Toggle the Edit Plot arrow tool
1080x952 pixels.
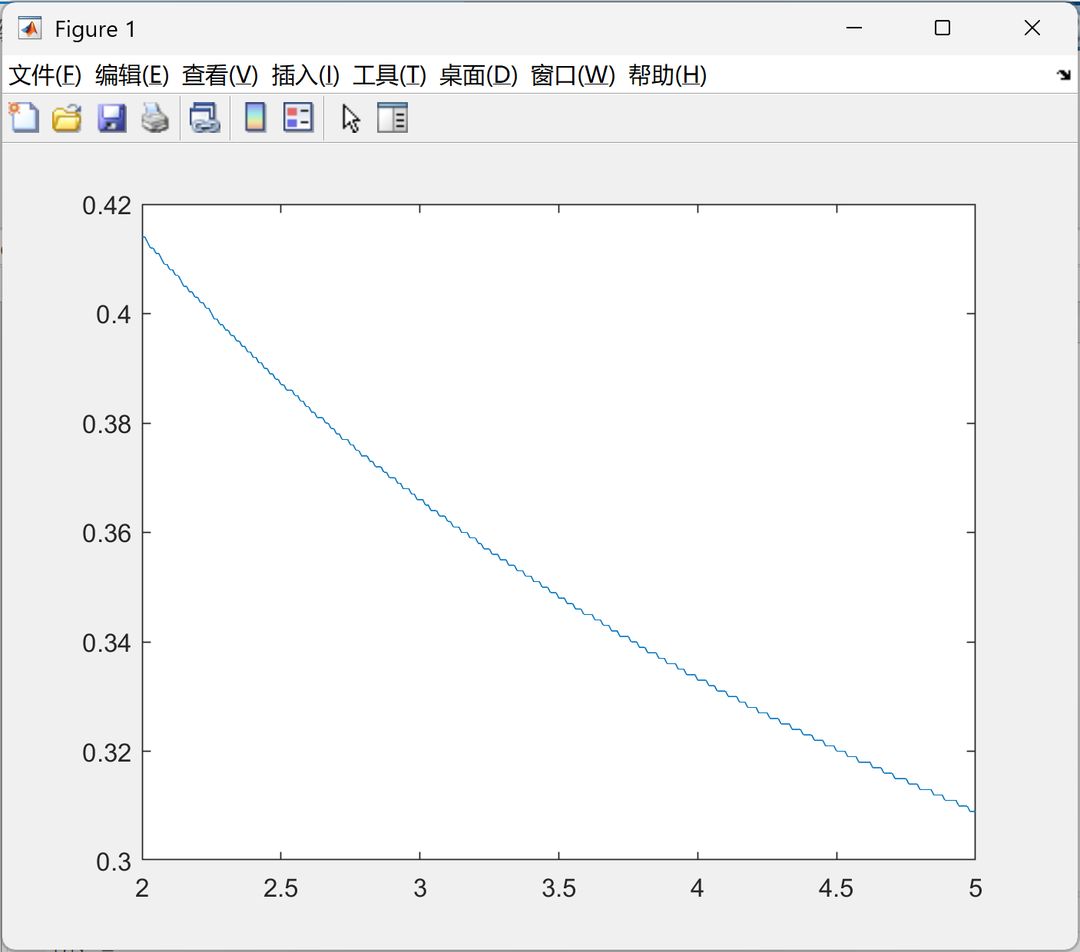351,118
